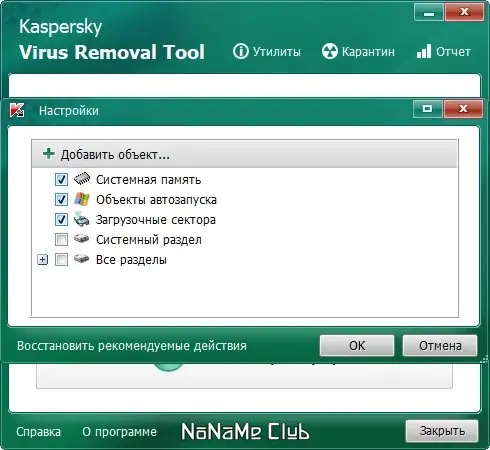Click Утилиты menu label
The image size is (490, 450).
(x=277, y=52)
